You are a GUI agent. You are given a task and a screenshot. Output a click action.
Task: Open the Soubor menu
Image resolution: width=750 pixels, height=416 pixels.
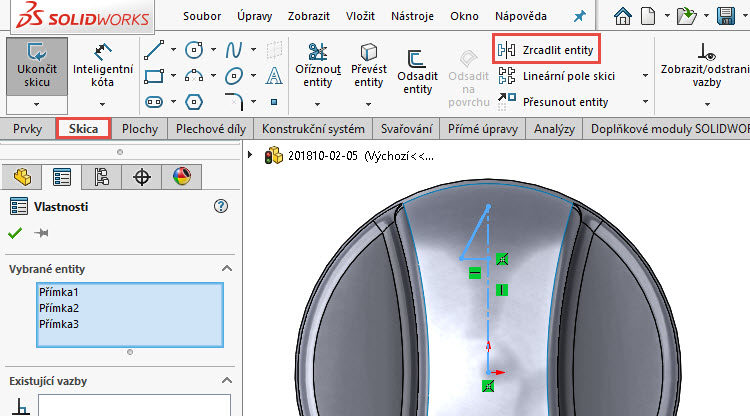[x=202, y=16]
